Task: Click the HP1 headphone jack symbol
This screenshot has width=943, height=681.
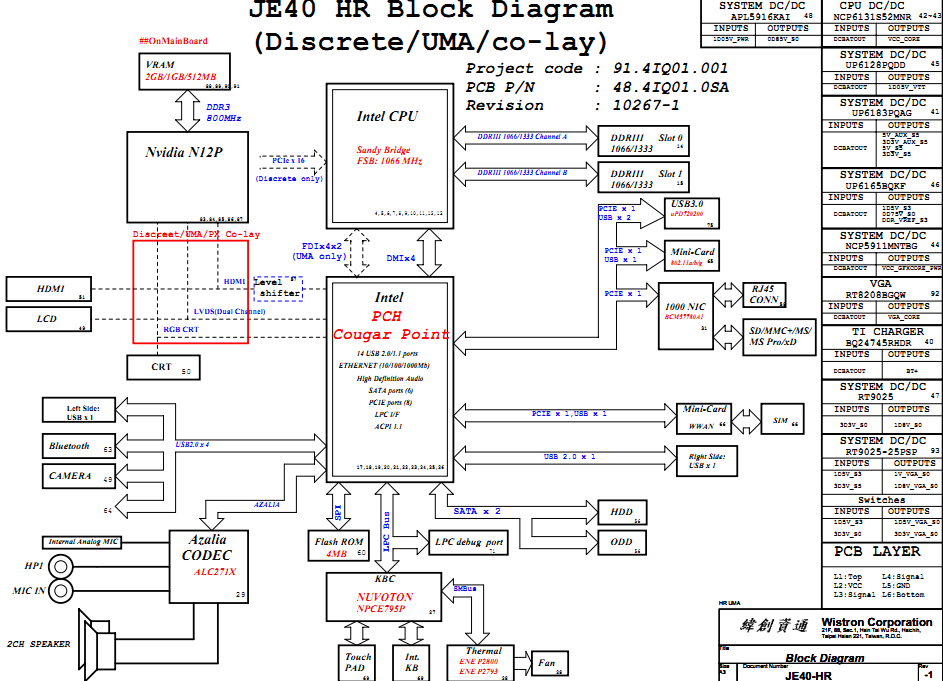Action: pyautogui.click(x=60, y=566)
